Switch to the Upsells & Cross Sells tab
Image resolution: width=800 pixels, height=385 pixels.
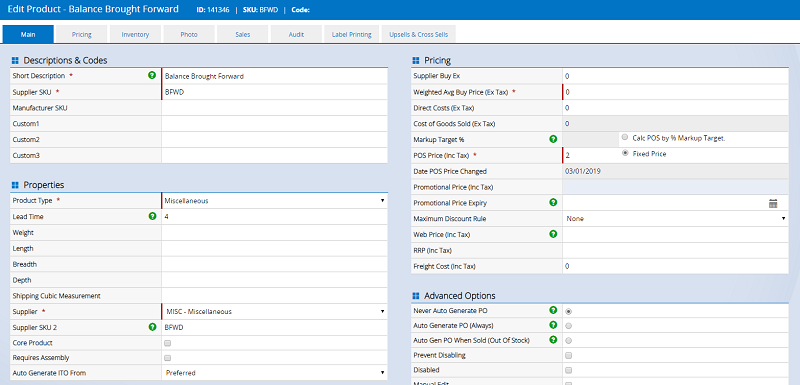pyautogui.click(x=418, y=34)
